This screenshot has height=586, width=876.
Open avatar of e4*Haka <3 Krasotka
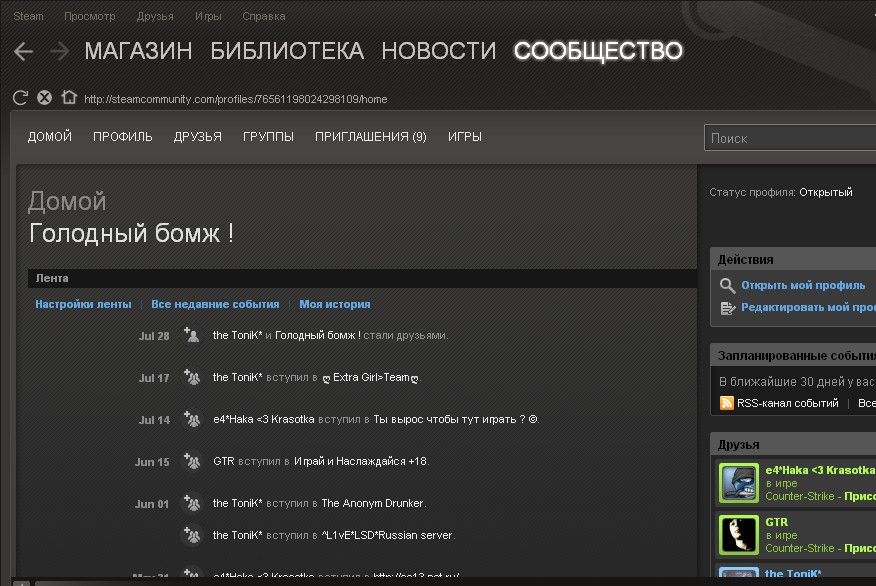click(x=739, y=483)
